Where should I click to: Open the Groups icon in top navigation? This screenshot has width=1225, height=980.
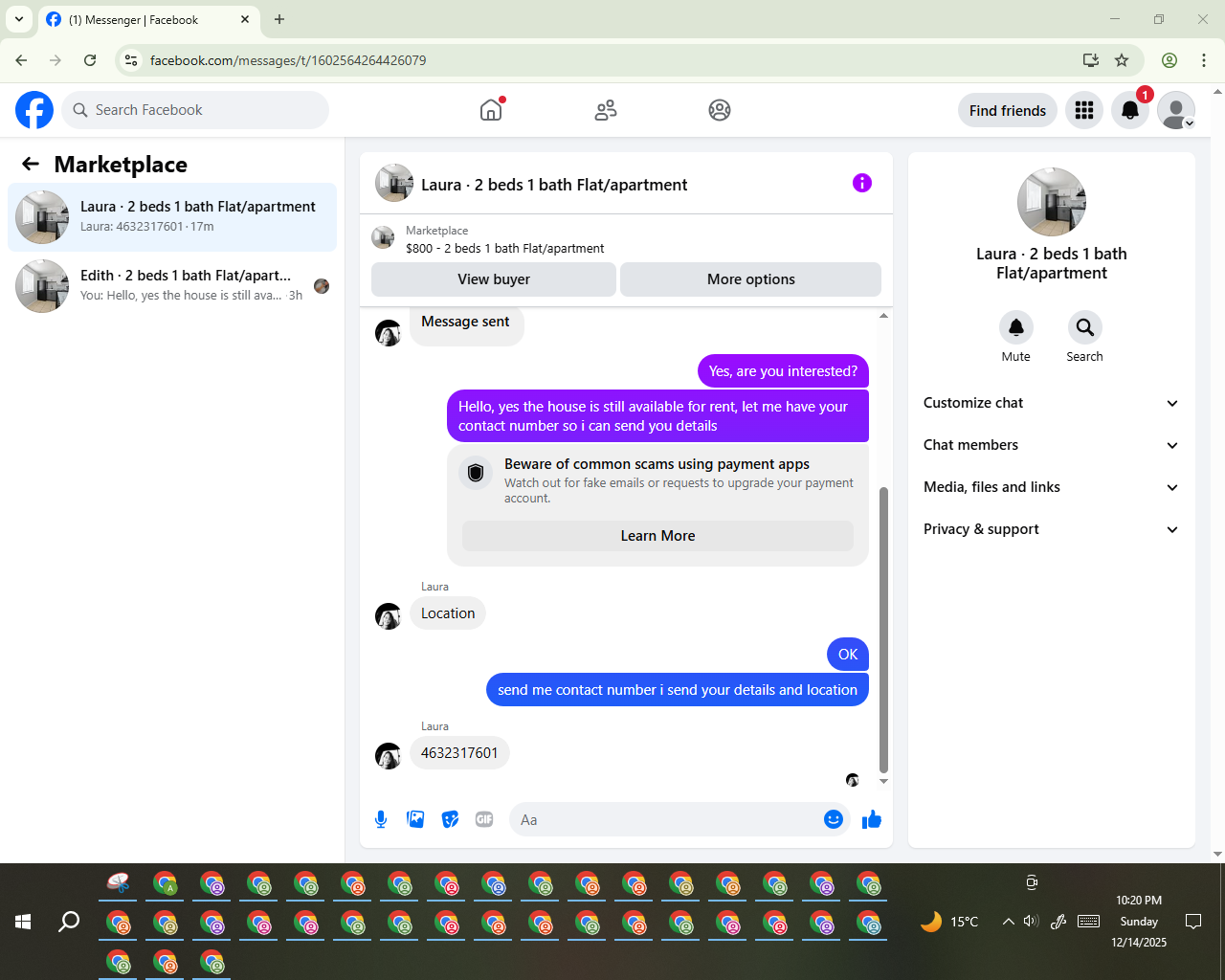click(720, 110)
